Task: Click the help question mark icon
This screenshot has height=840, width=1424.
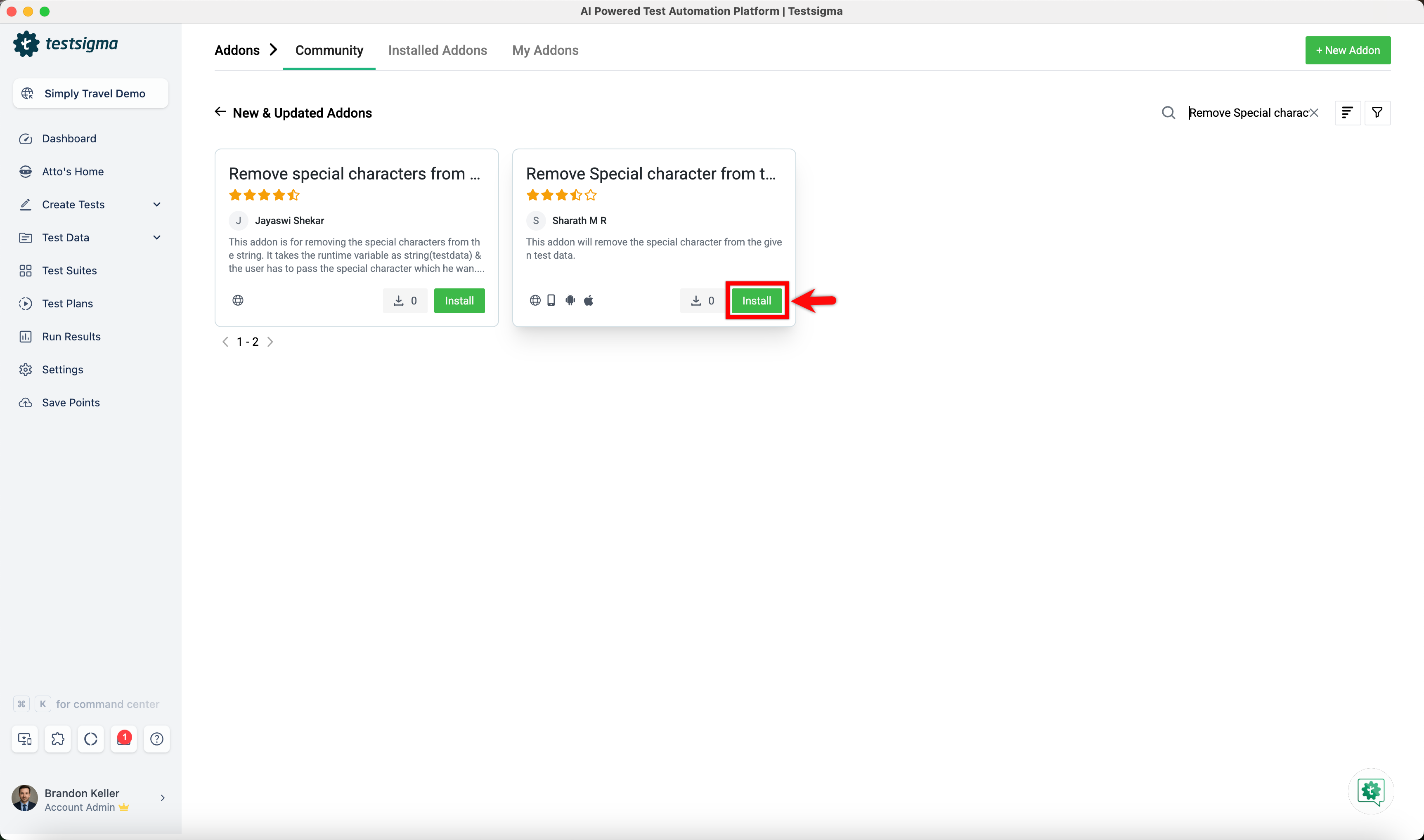Action: tap(157, 739)
